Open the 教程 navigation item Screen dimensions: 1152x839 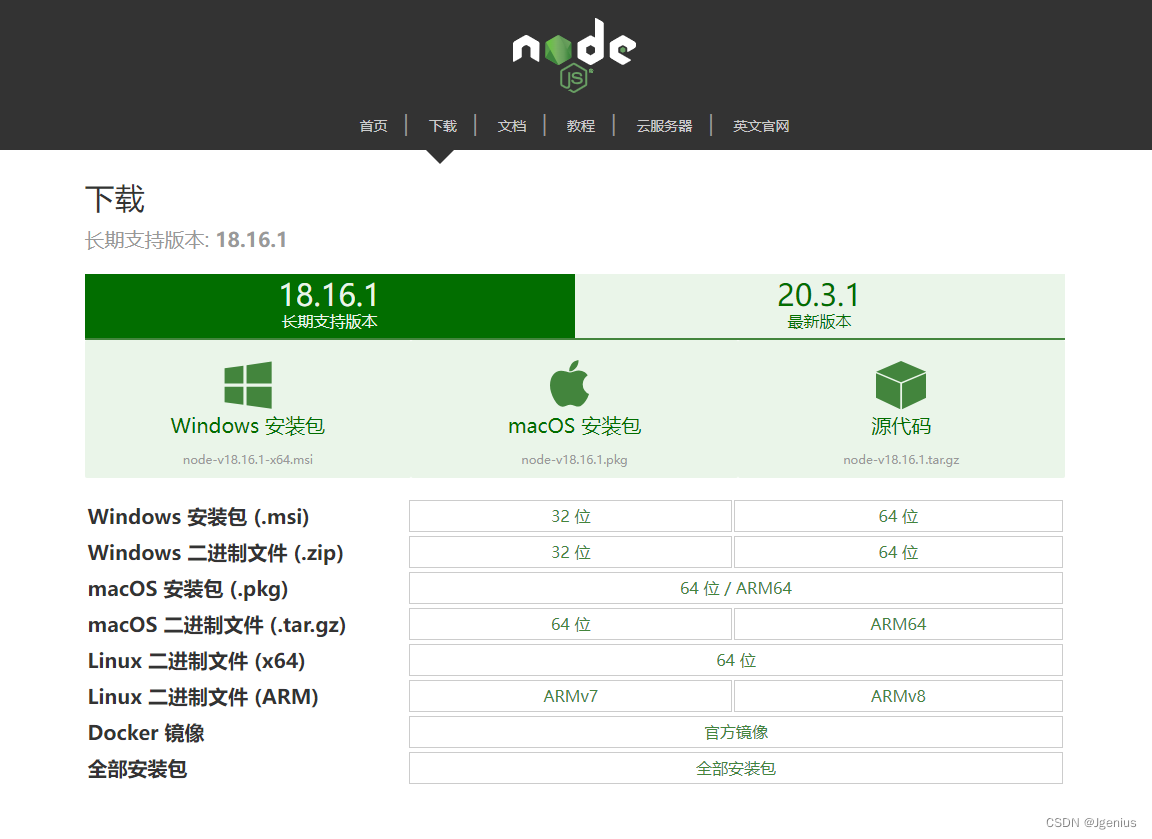[x=580, y=126]
